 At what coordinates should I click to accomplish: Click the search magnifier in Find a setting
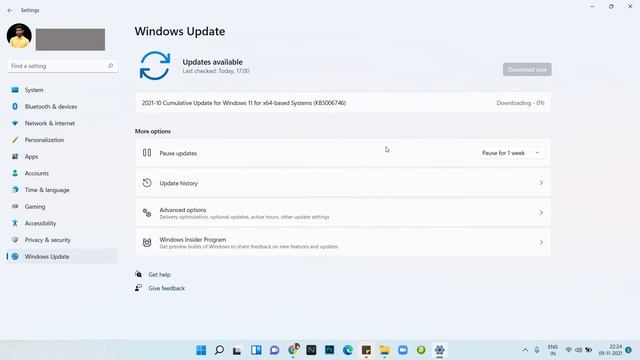[110, 66]
